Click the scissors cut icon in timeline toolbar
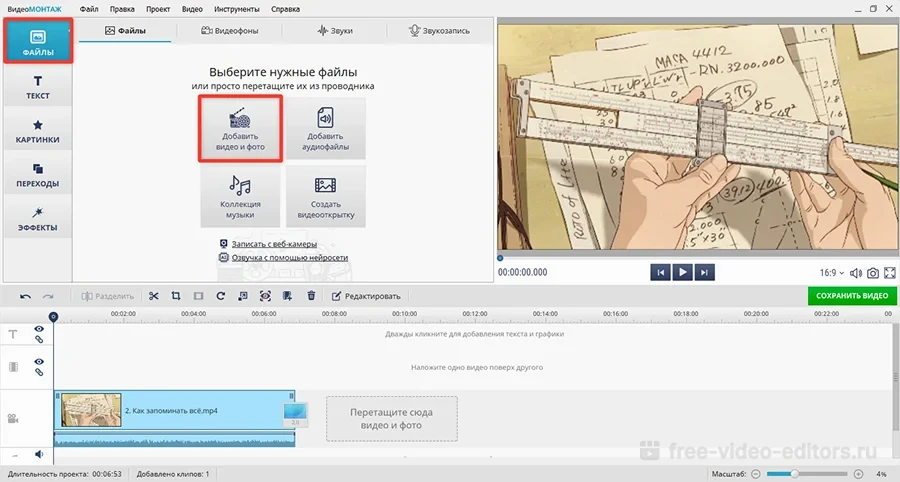Screen dimensions: 900x482 point(154,296)
